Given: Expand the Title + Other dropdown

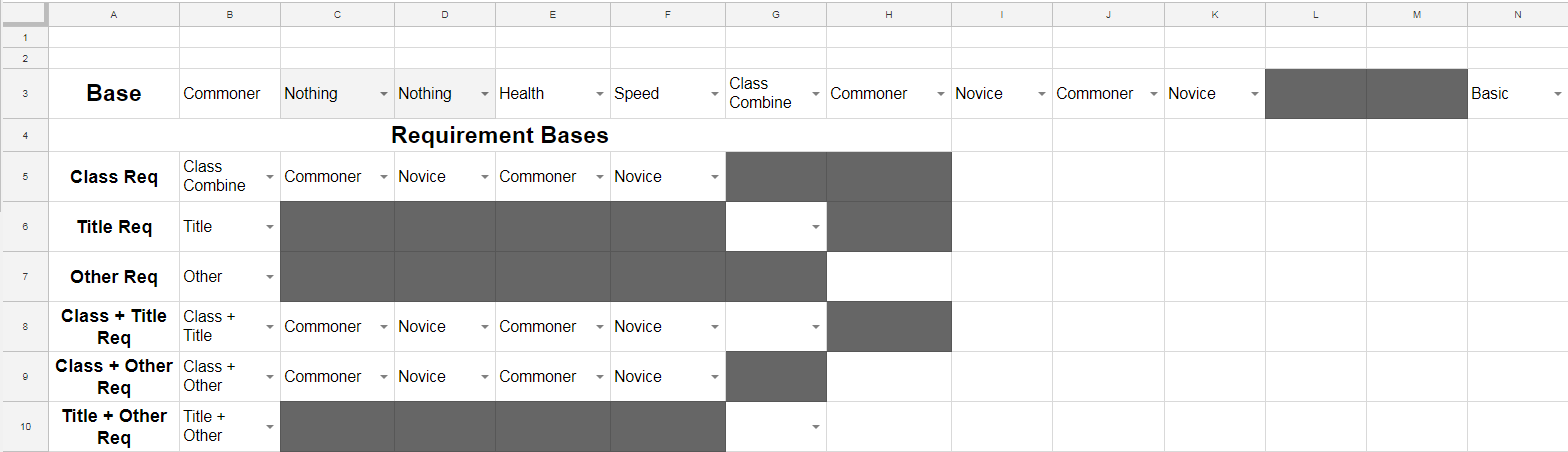Looking at the screenshot, I should 270,427.
